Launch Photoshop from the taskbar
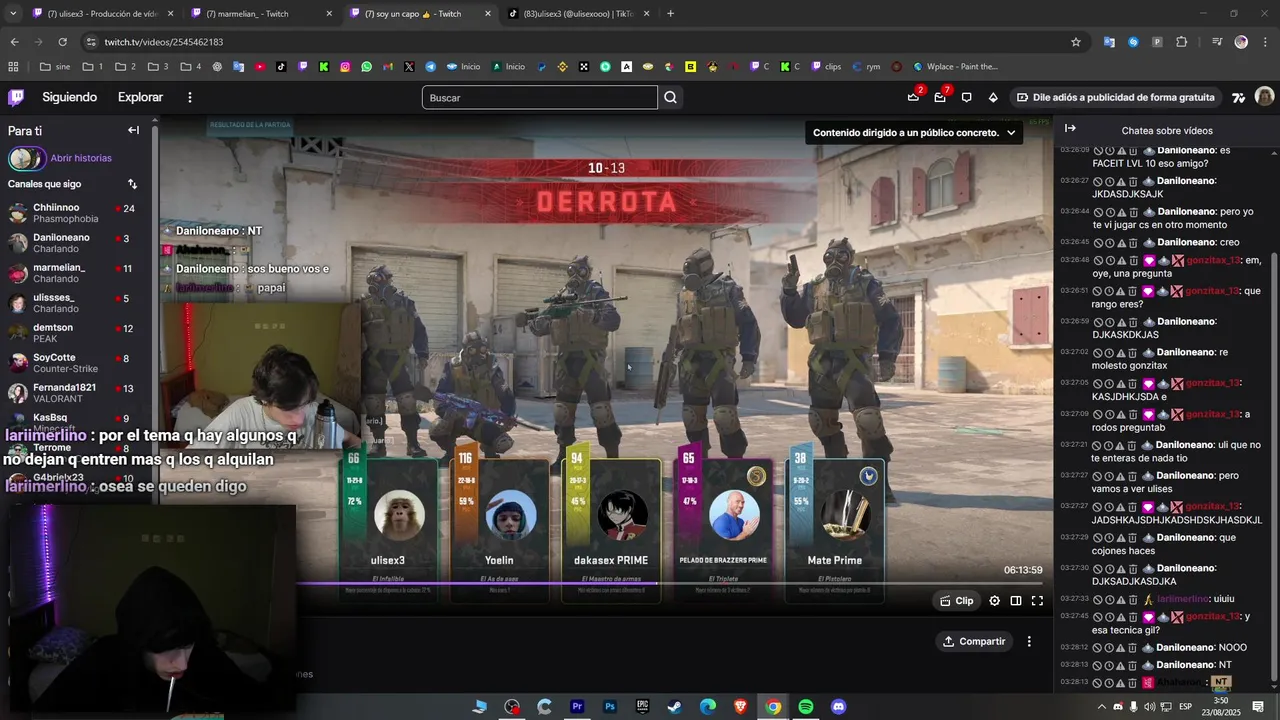1280x720 pixels. pyautogui.click(x=610, y=707)
